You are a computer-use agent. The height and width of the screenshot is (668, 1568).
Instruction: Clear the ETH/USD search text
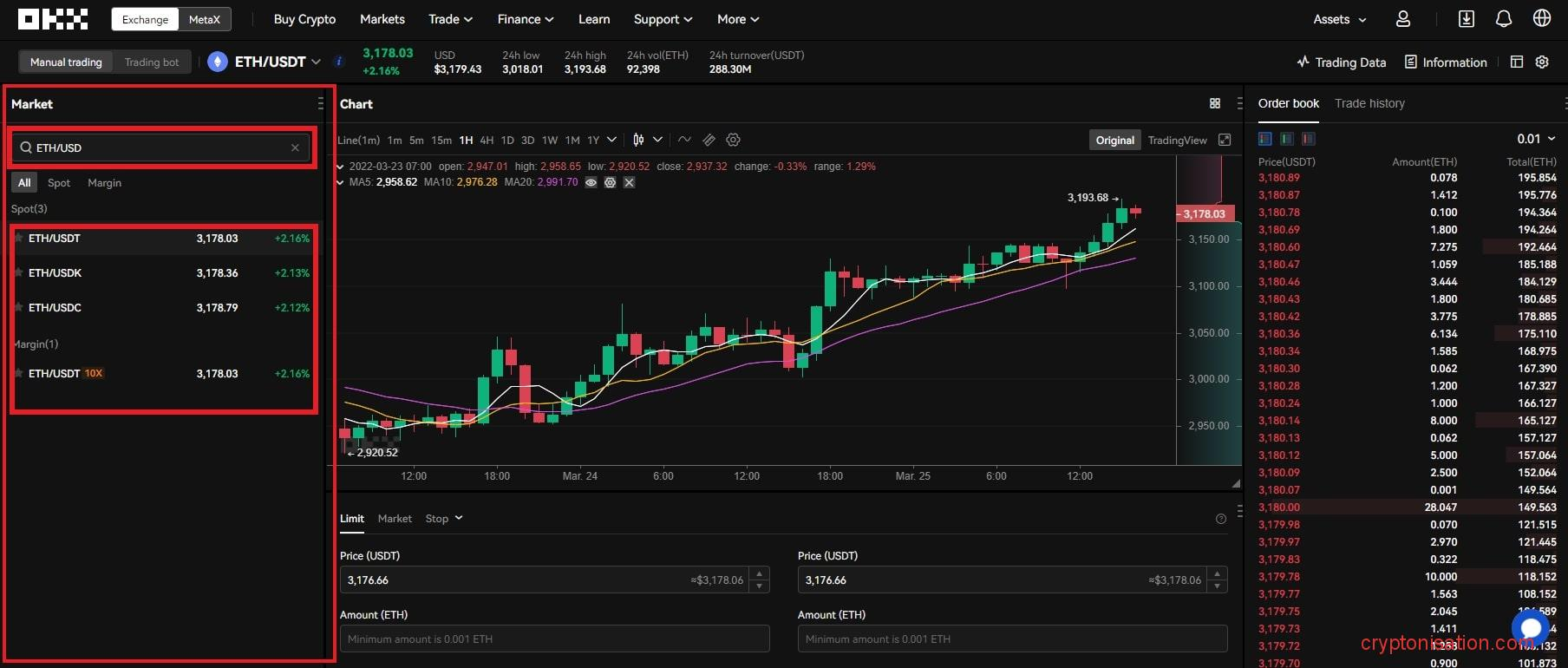(x=295, y=147)
